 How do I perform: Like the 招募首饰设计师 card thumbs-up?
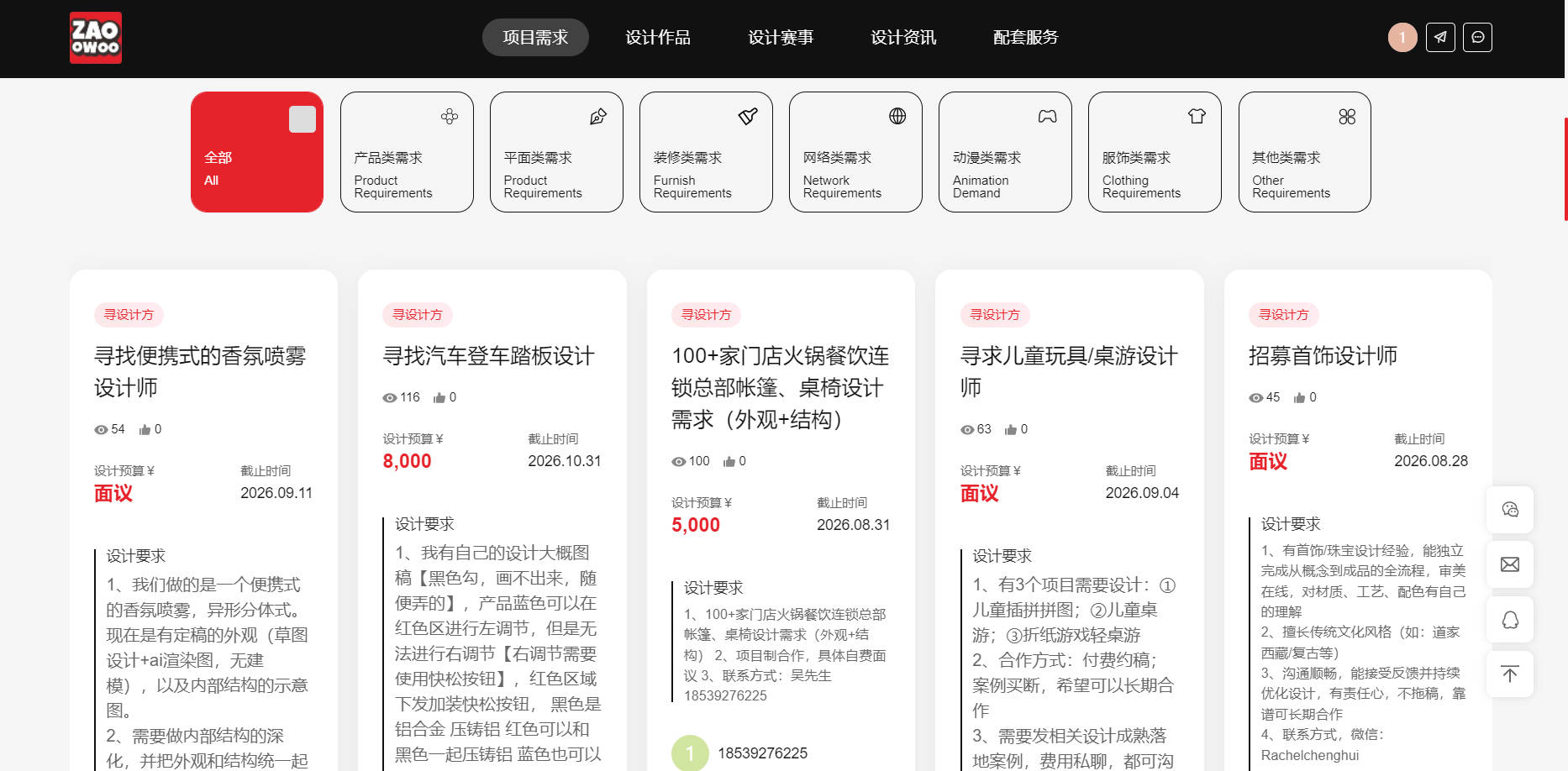point(1300,397)
